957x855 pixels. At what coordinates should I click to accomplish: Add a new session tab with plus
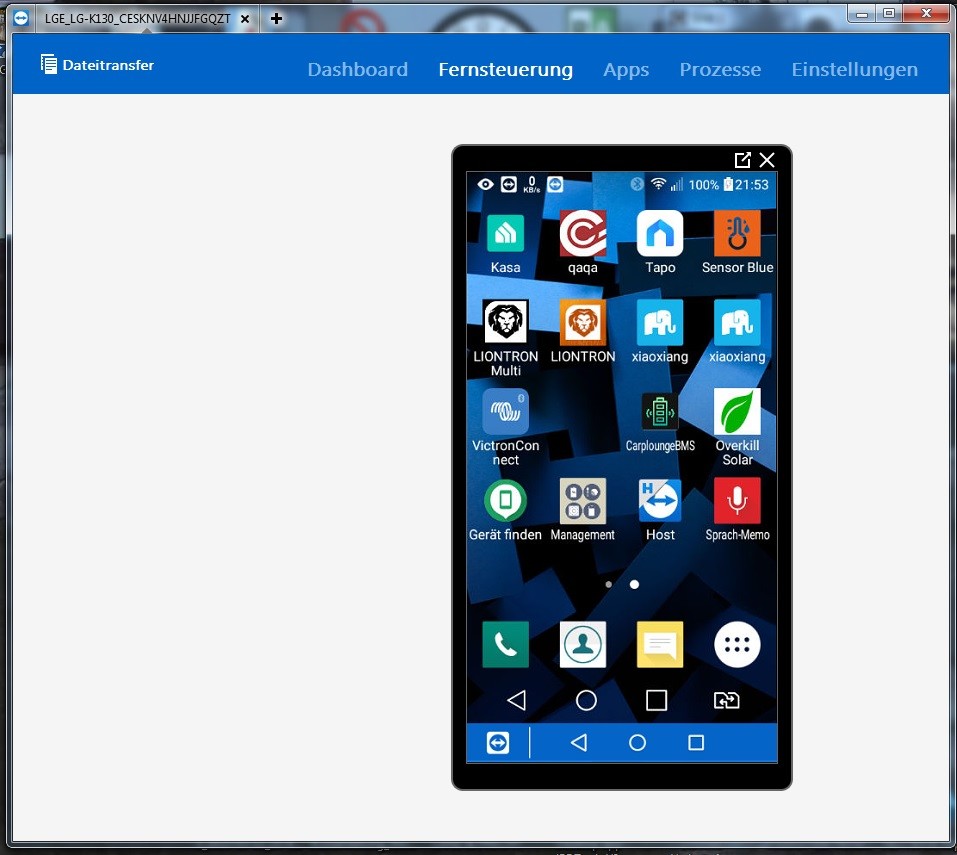click(276, 19)
